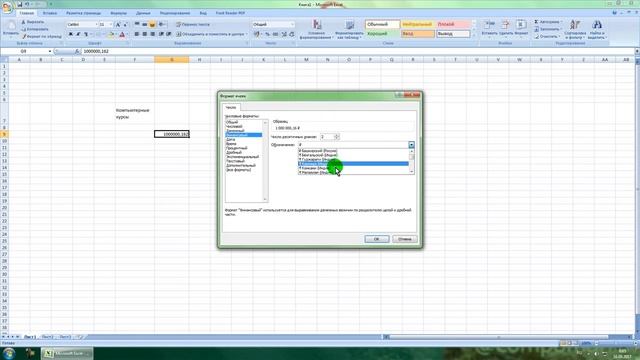Image resolution: width=640 pixels, height=360 pixels.
Task: Click the decrease indent icon
Action: point(161,34)
